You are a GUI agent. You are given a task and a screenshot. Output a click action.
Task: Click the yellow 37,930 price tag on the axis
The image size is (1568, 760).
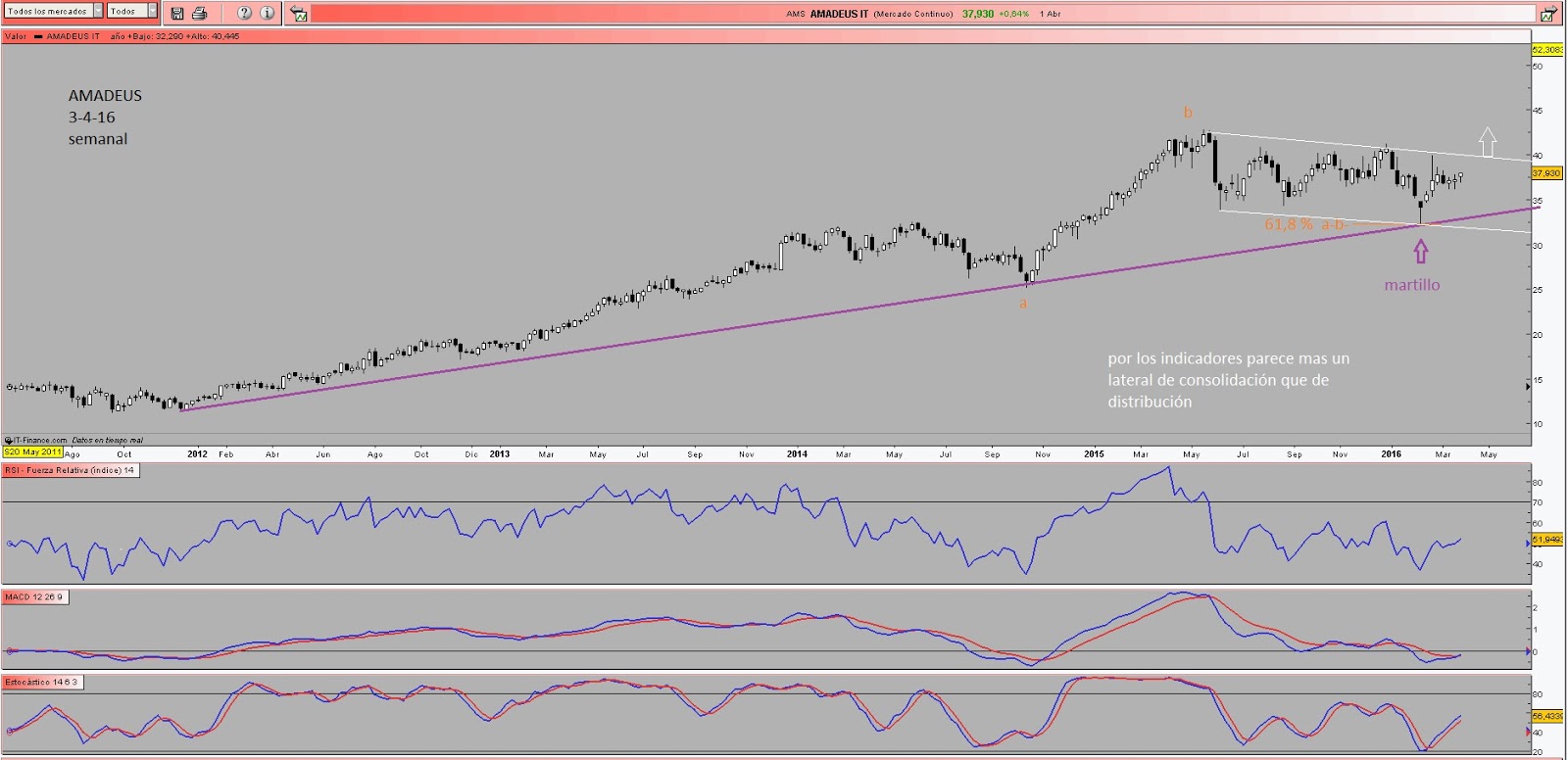(1546, 173)
